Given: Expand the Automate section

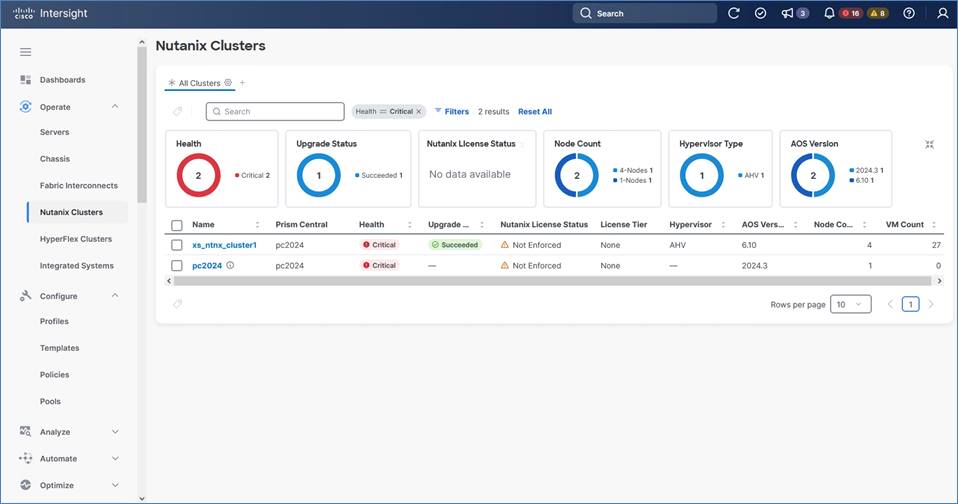Looking at the screenshot, I should pos(115,459).
